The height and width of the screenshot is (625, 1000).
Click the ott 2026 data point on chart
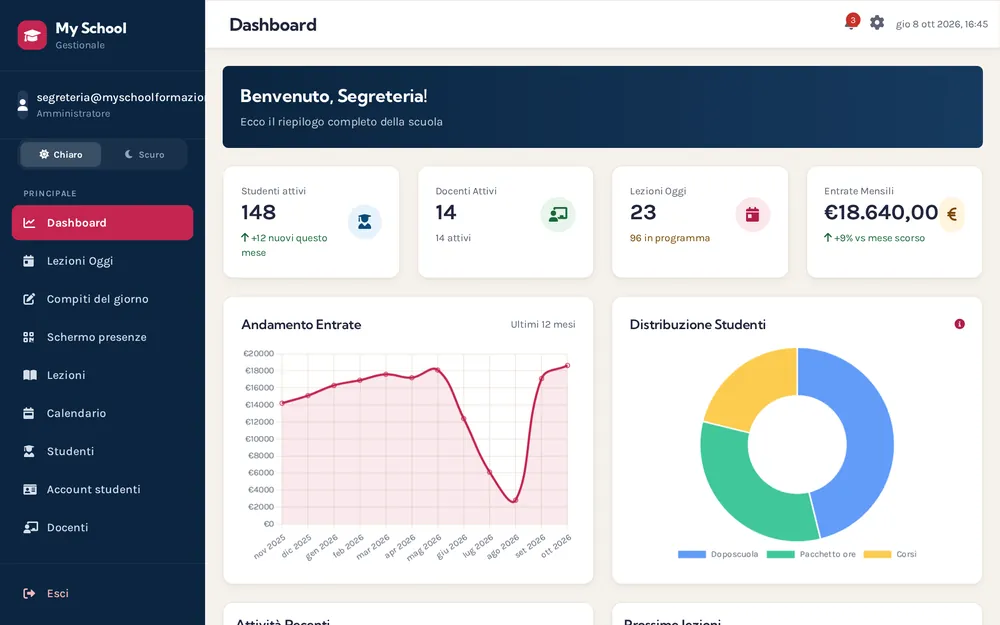tap(567, 365)
